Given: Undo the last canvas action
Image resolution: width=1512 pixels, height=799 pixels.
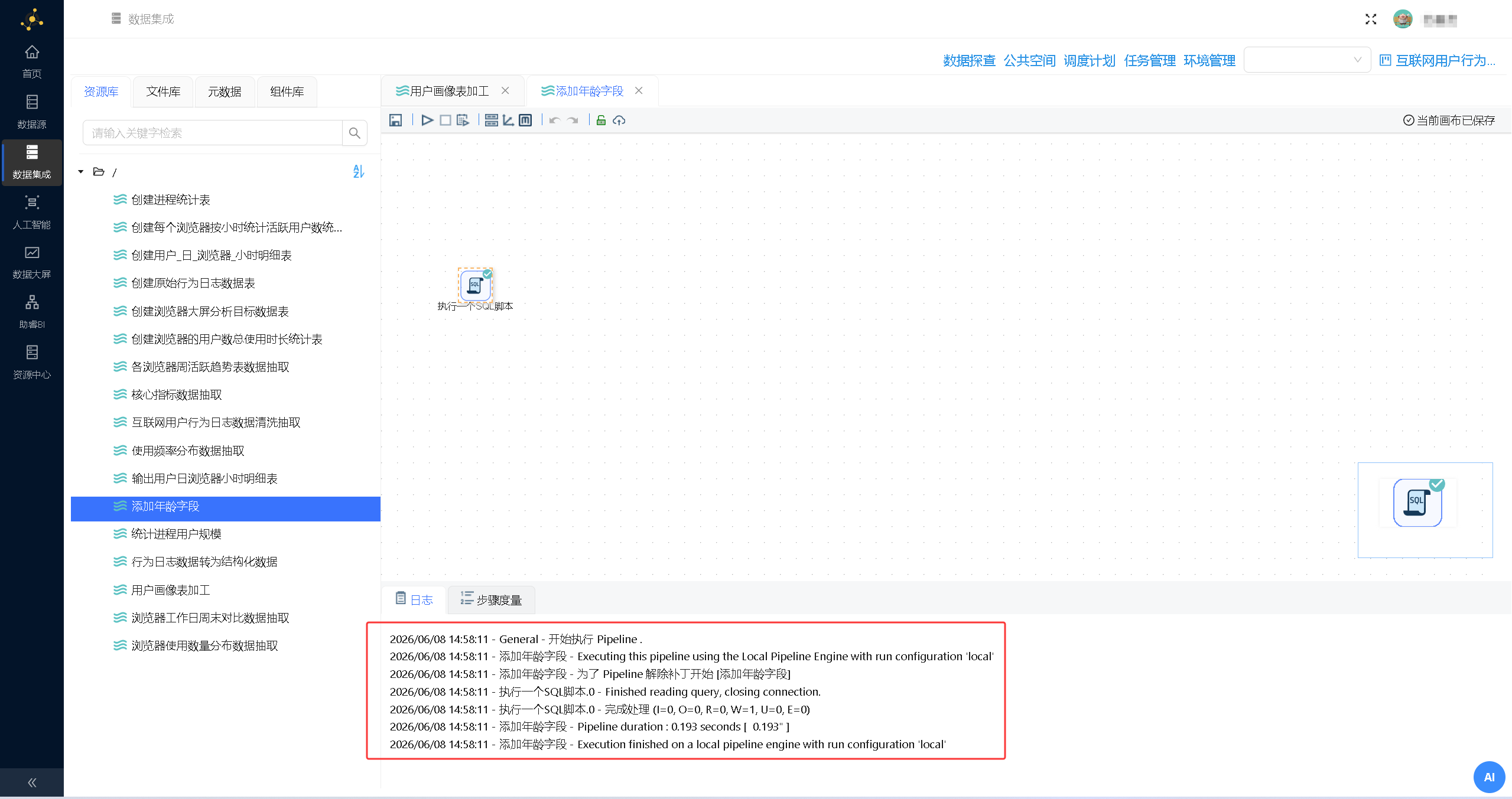Looking at the screenshot, I should coord(554,120).
